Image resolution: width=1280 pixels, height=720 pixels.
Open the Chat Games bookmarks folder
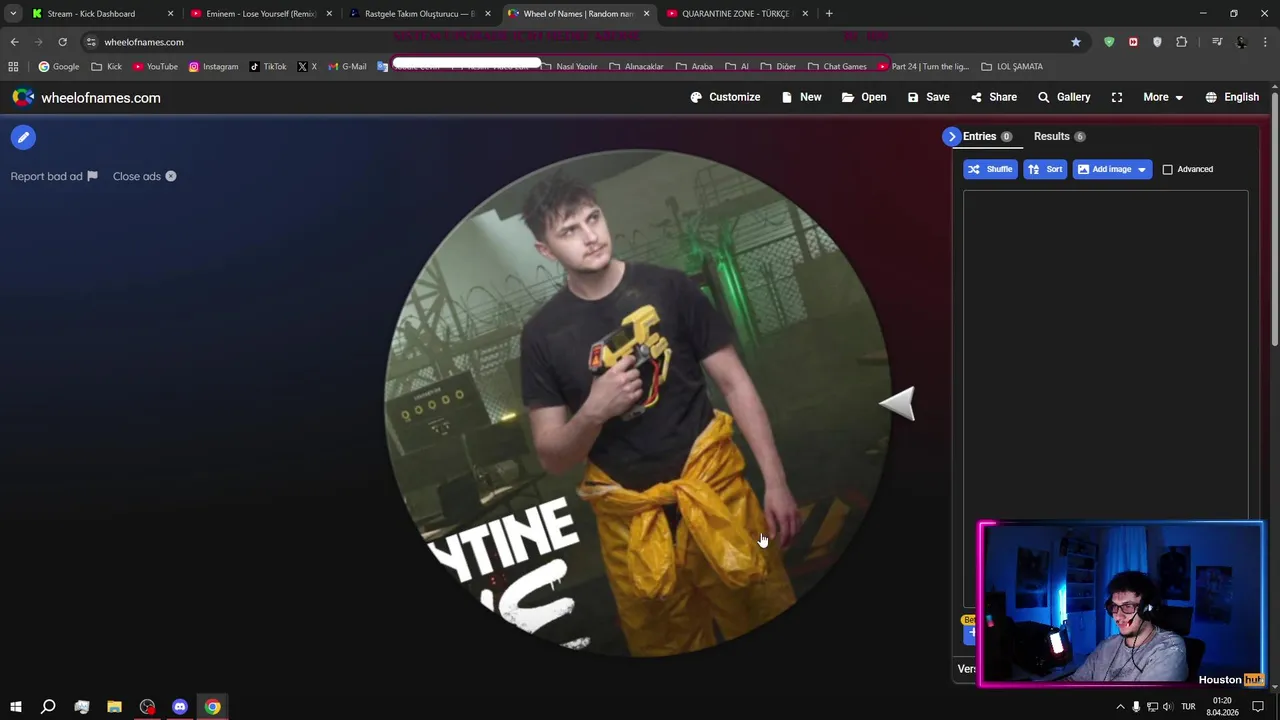[x=837, y=67]
